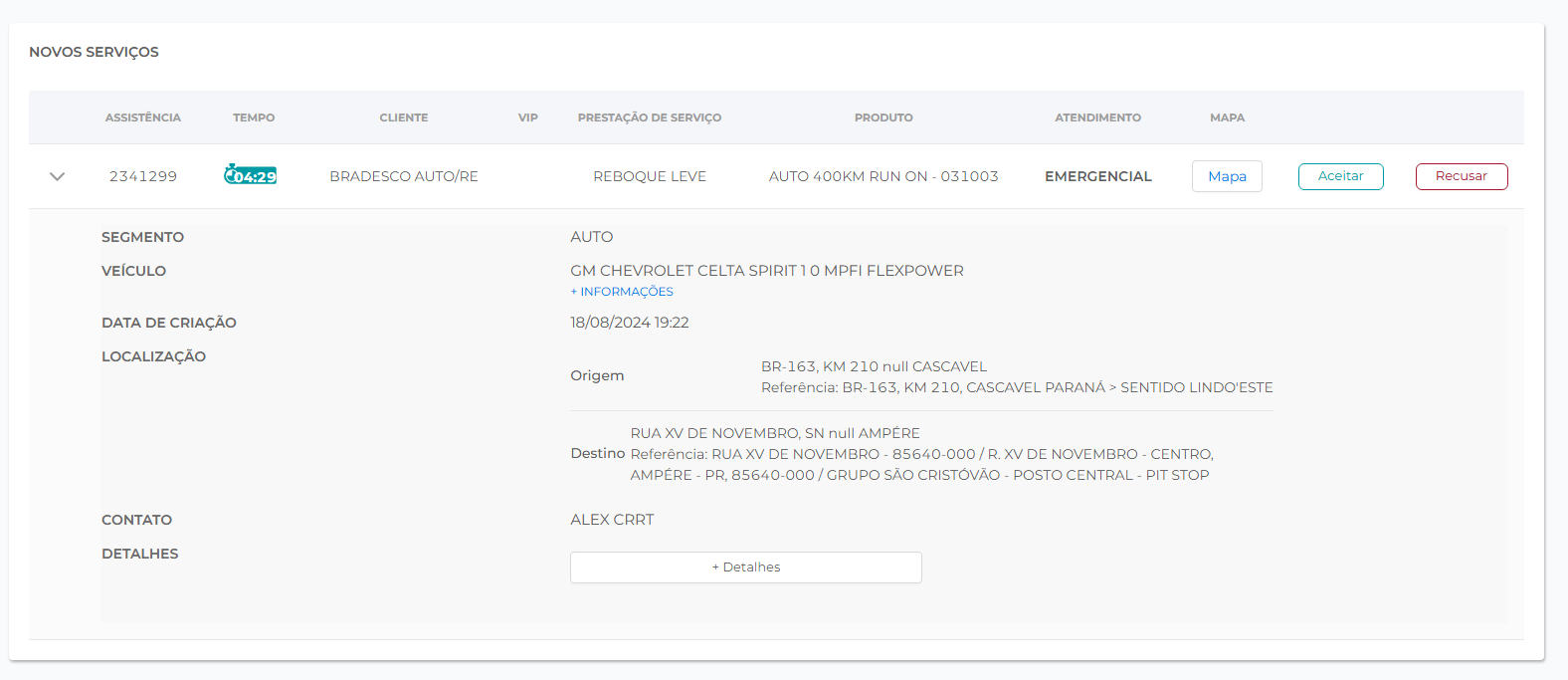Click the DATA DE CRIAÇÃO label

coord(169,323)
